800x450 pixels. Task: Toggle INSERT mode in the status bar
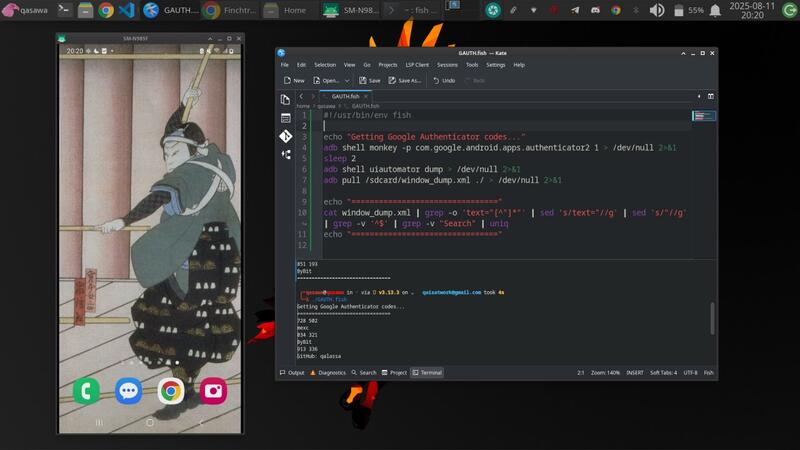pyautogui.click(x=633, y=372)
